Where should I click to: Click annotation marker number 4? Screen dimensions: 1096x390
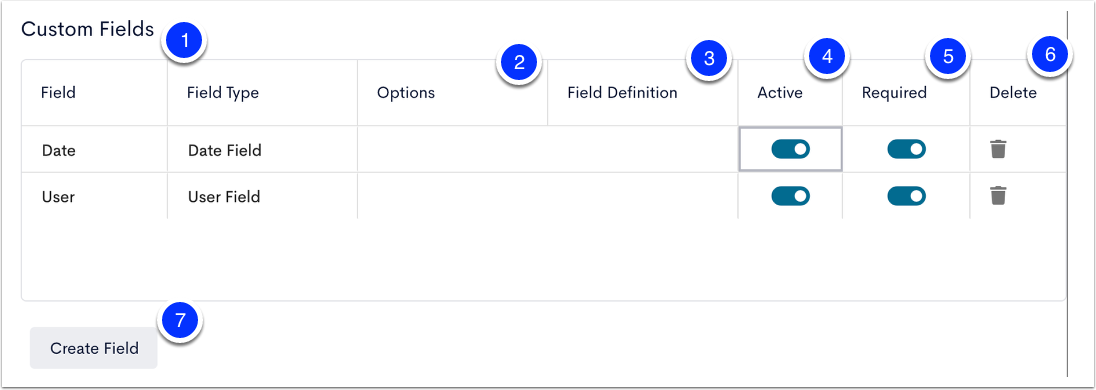[828, 57]
